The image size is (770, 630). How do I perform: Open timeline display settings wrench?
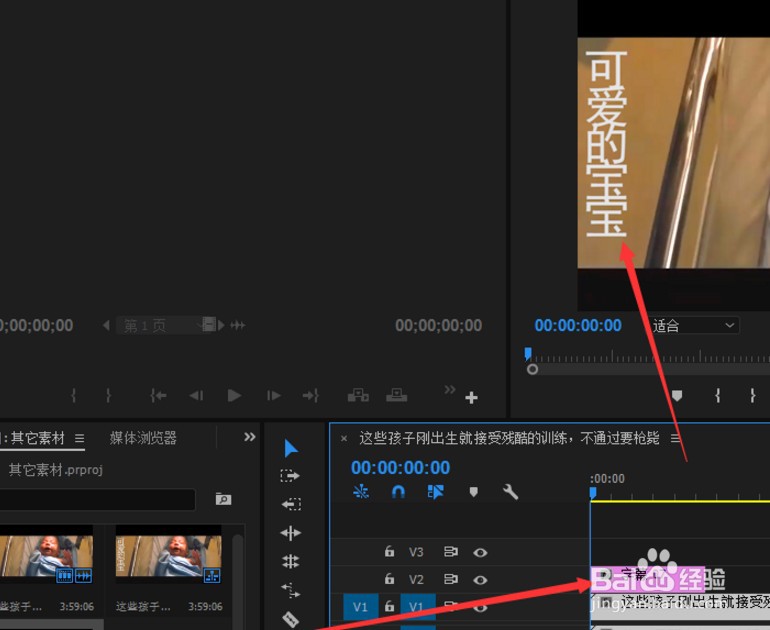pos(510,492)
